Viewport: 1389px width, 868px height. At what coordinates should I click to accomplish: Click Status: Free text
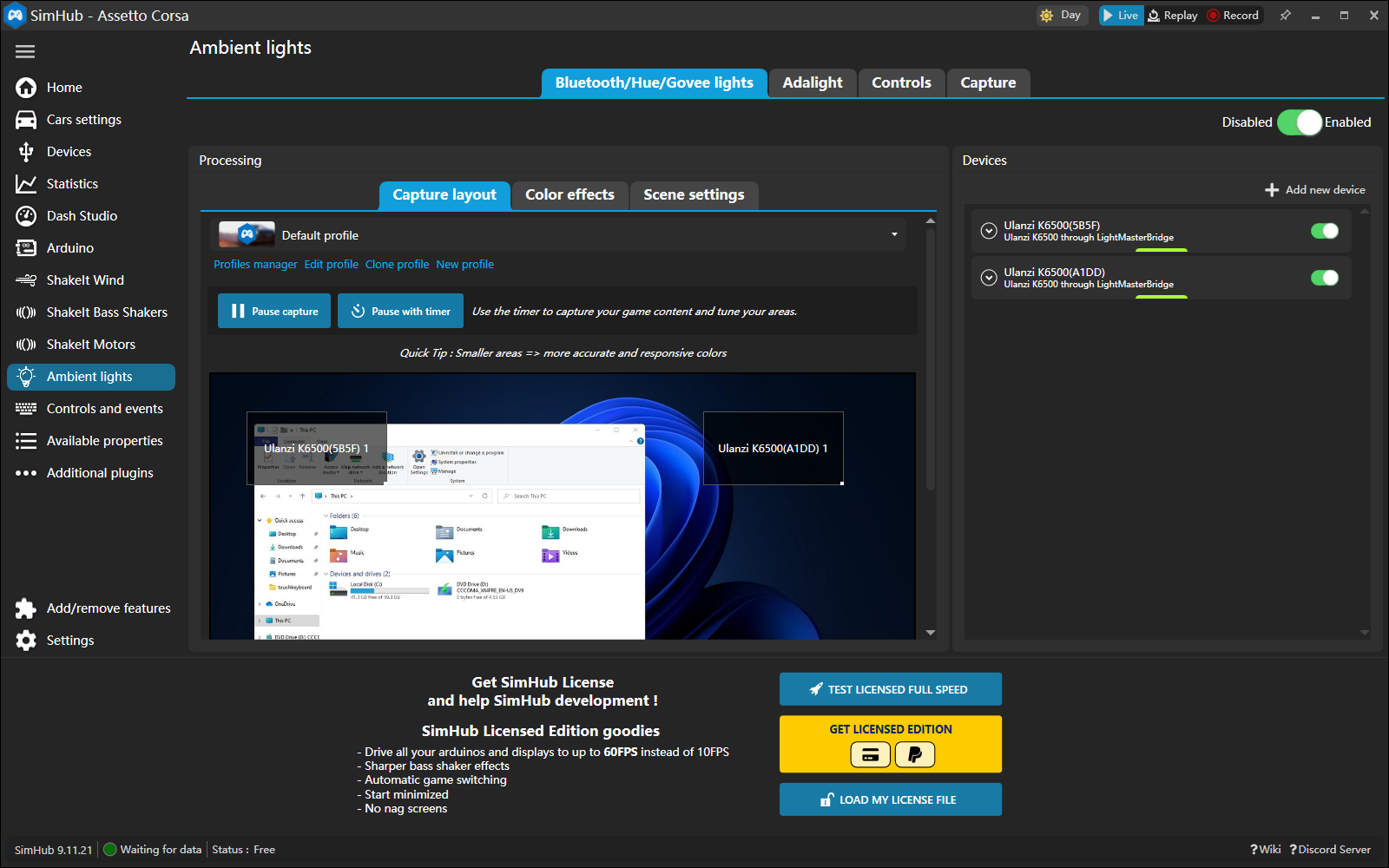[x=243, y=850]
